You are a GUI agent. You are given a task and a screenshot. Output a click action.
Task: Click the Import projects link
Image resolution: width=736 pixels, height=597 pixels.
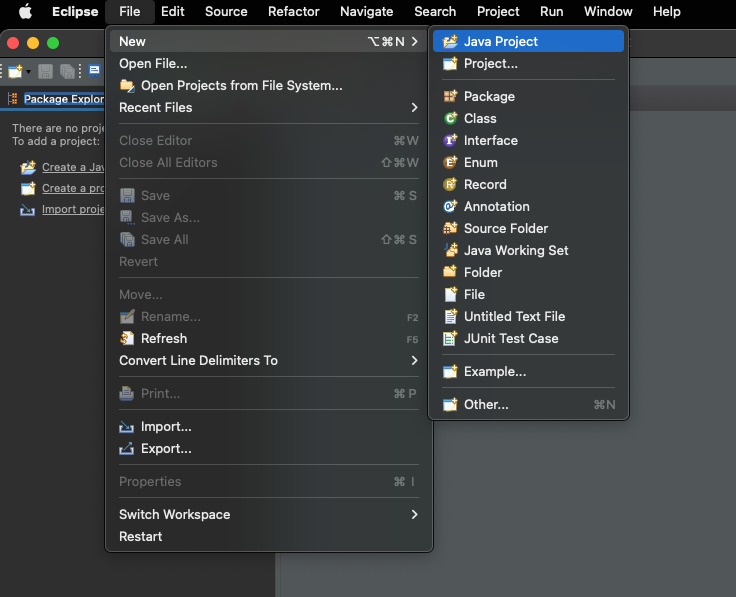(73, 209)
